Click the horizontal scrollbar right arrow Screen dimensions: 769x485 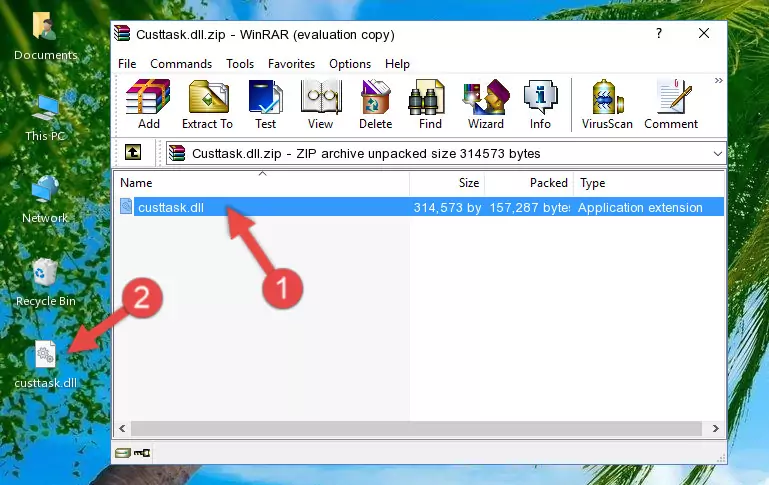pos(716,428)
